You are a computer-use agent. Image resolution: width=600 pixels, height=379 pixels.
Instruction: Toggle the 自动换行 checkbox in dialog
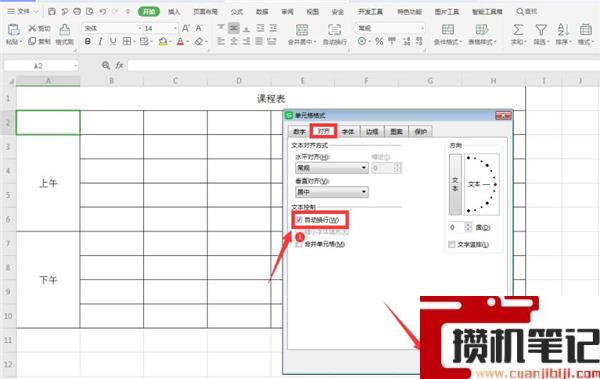(299, 220)
